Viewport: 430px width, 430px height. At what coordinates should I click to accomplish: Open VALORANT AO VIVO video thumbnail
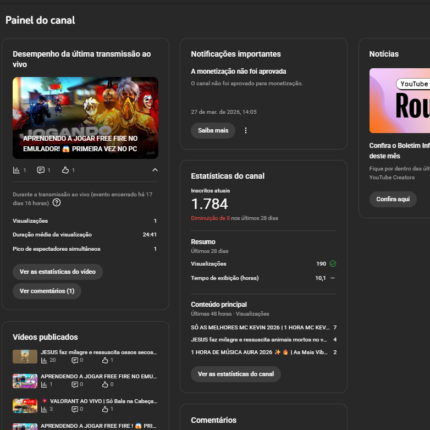click(25, 406)
